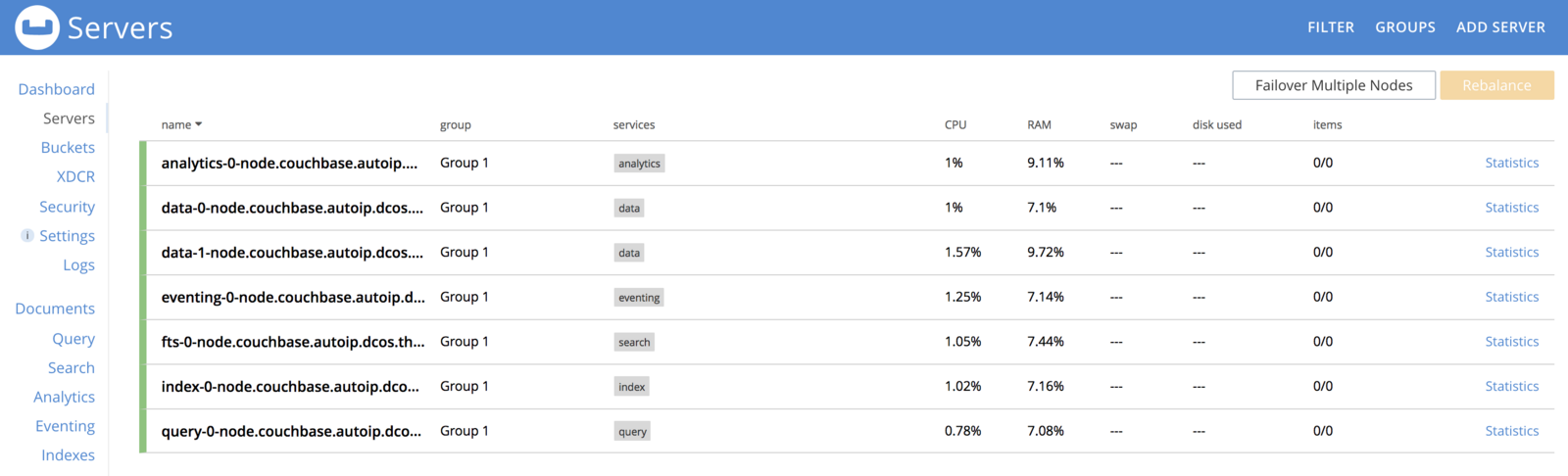Expand the analytics-0-node server row
The height and width of the screenshot is (476, 1568).
click(x=847, y=164)
